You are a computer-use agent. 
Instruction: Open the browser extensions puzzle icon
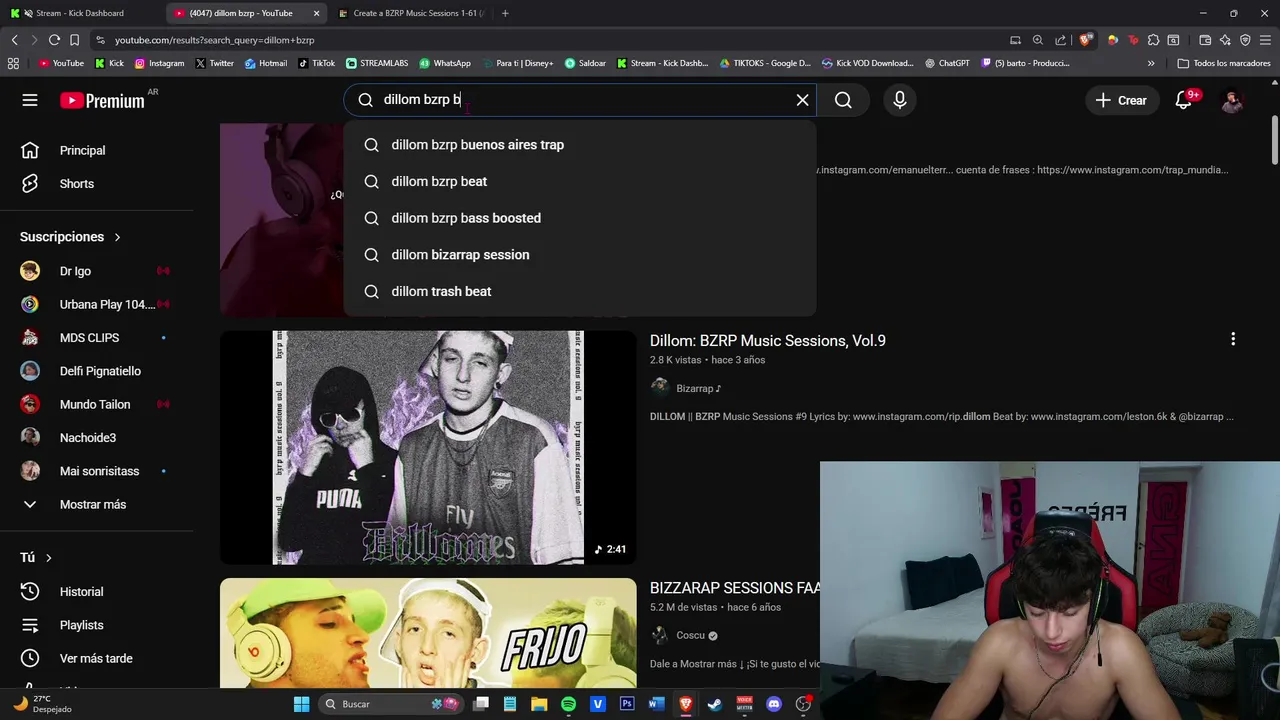click(x=1153, y=40)
